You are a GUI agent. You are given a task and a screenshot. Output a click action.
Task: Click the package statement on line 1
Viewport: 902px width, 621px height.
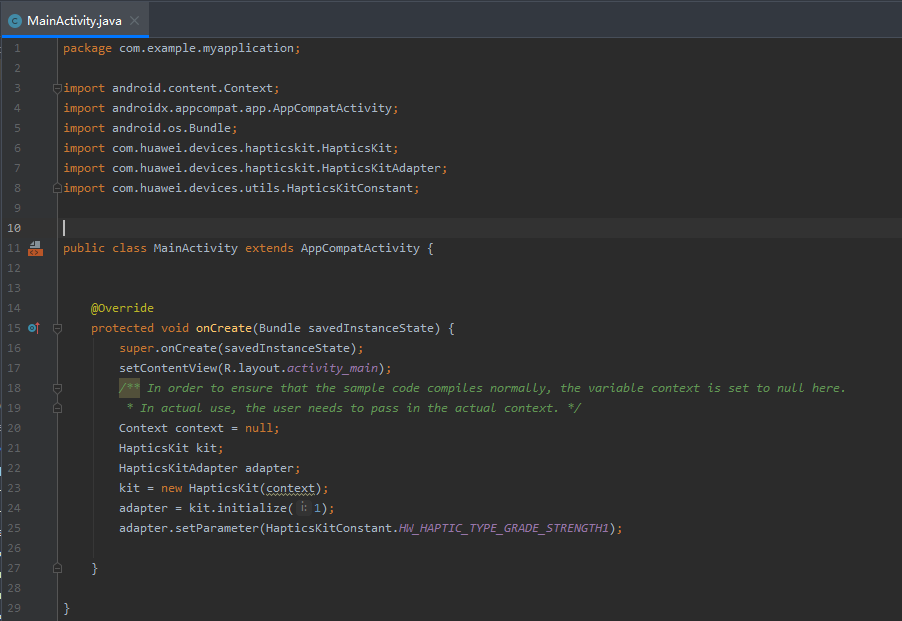180,48
